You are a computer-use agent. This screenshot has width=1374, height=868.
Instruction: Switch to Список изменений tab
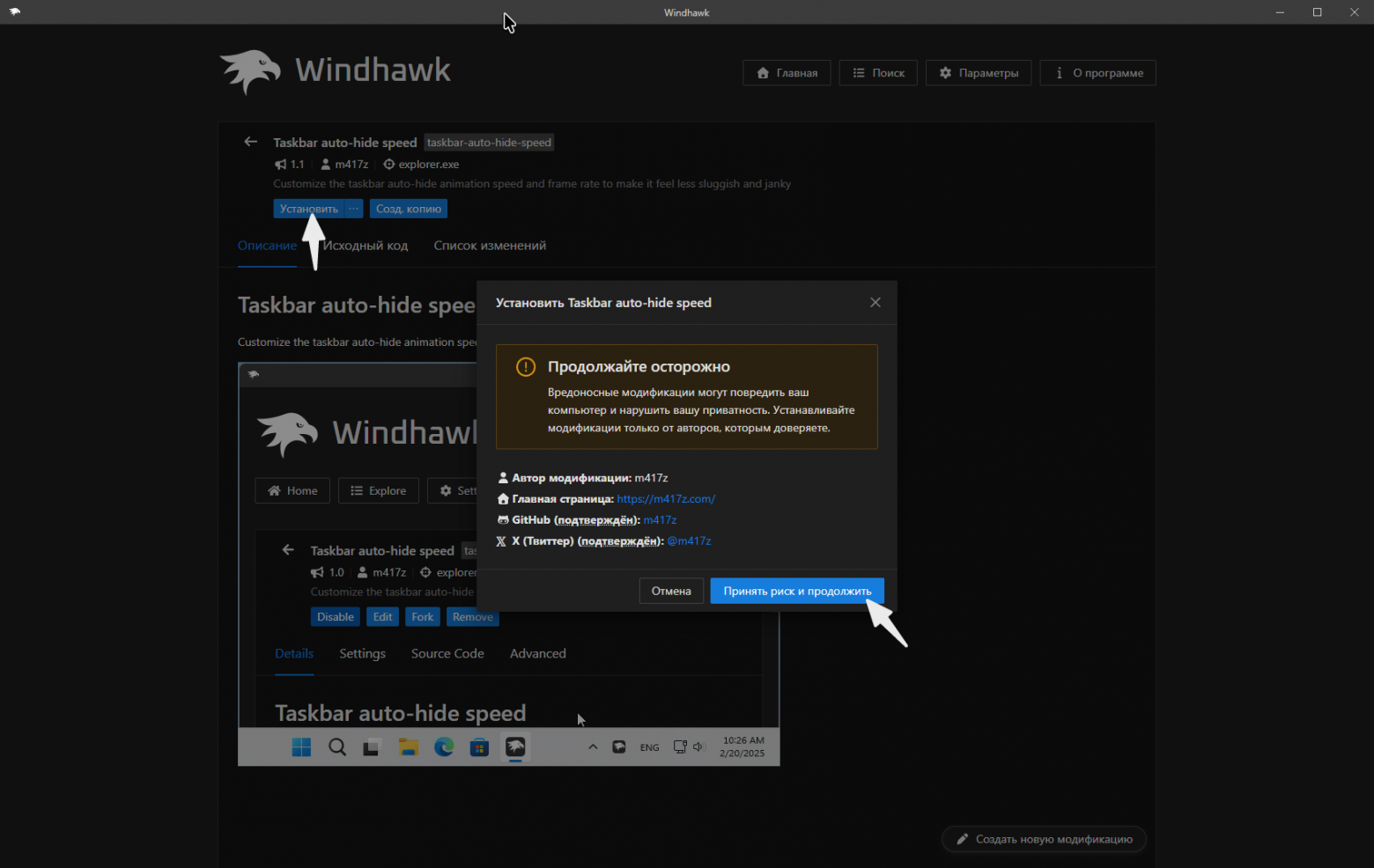pos(490,246)
